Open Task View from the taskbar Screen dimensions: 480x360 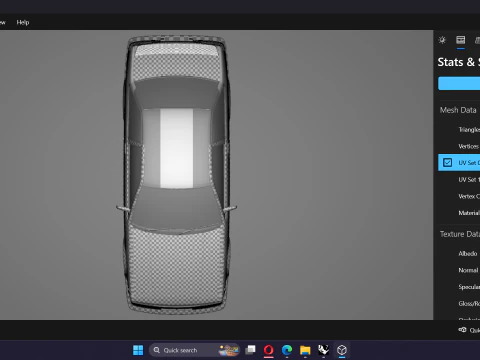pyautogui.click(x=250, y=350)
